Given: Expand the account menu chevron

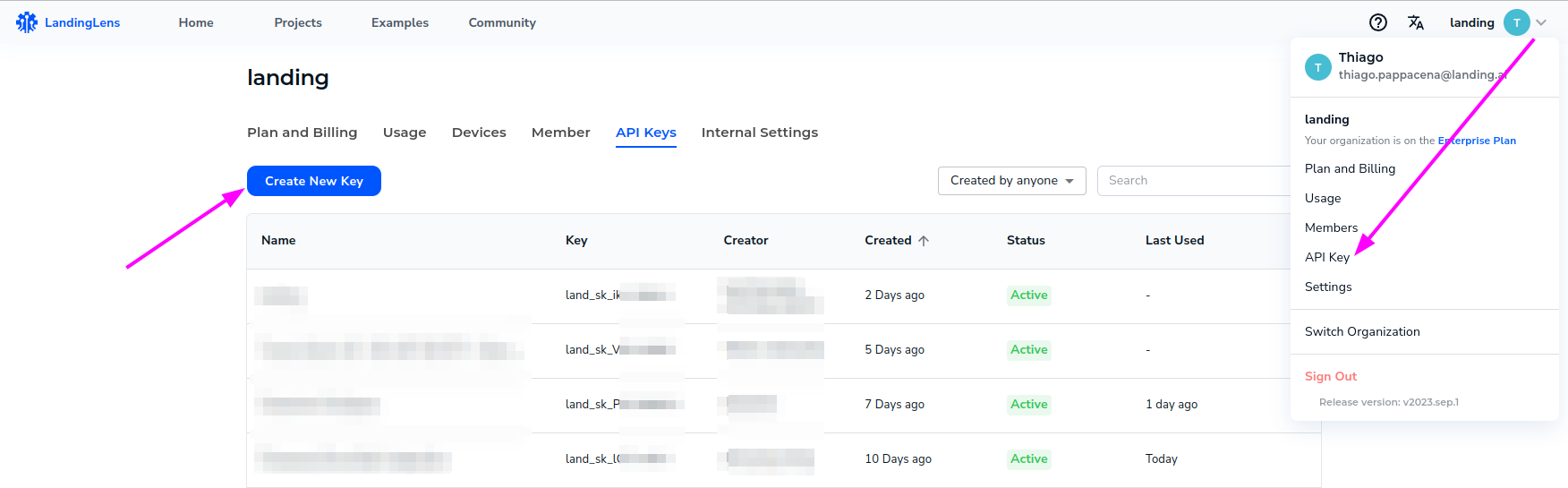Looking at the screenshot, I should coord(1541,22).
